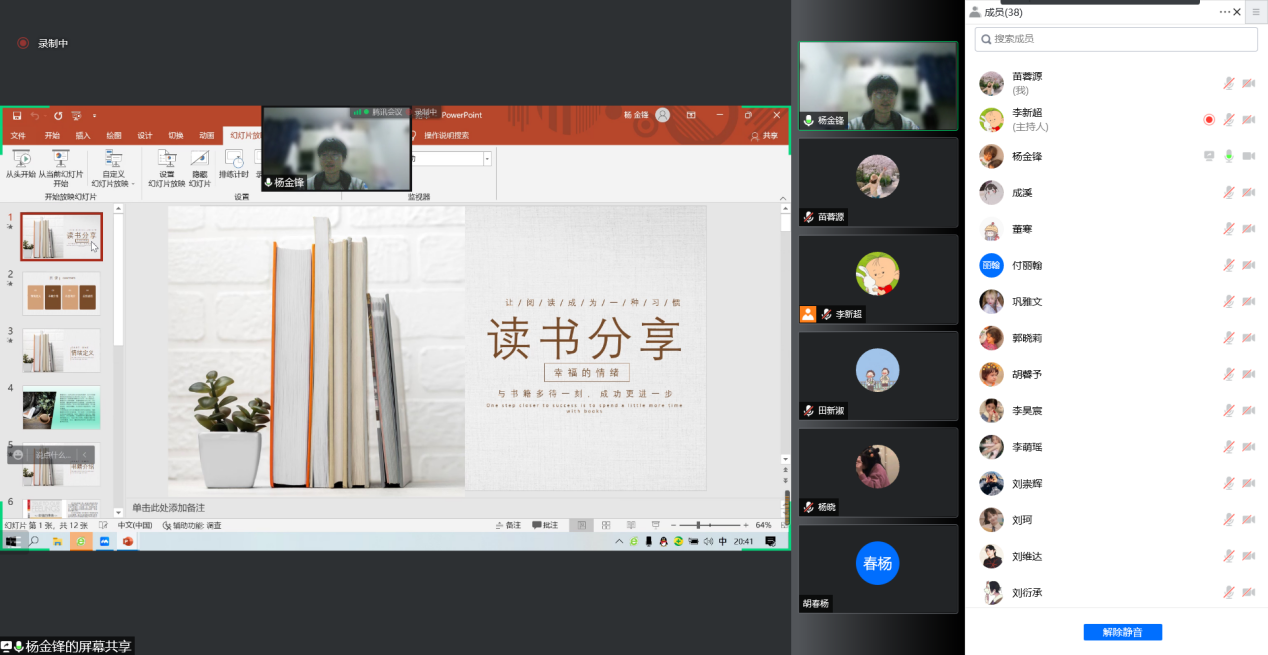The width and height of the screenshot is (1268, 655).
Task: Click the 64% zoom level
Action: pos(764,525)
